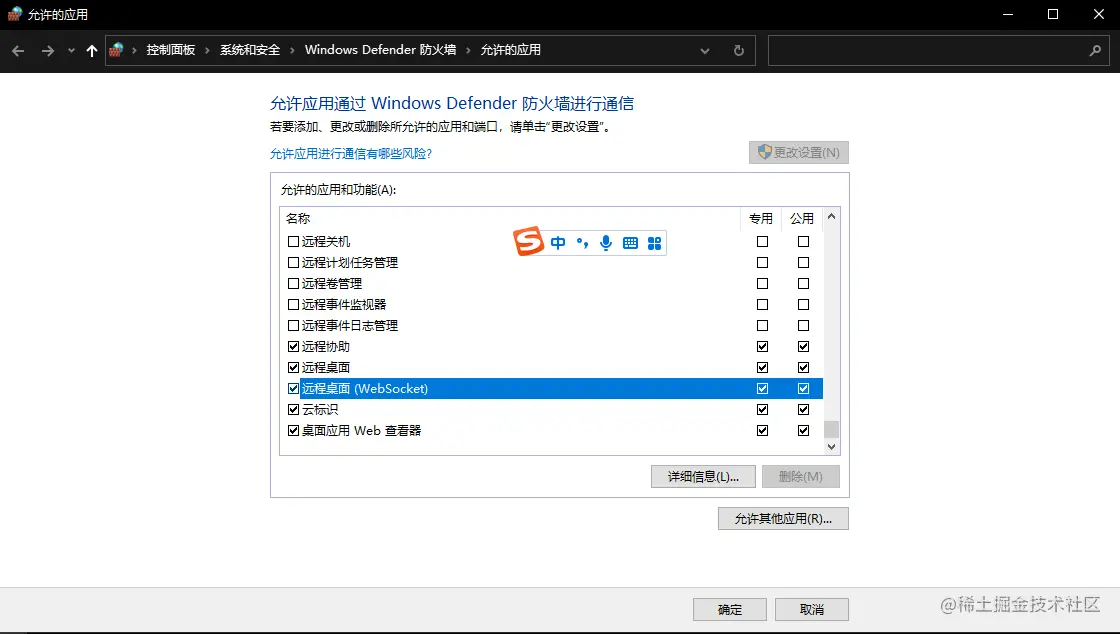Click the Sogou voice input microphone
Screen dimensions: 1120x634
click(x=606, y=243)
